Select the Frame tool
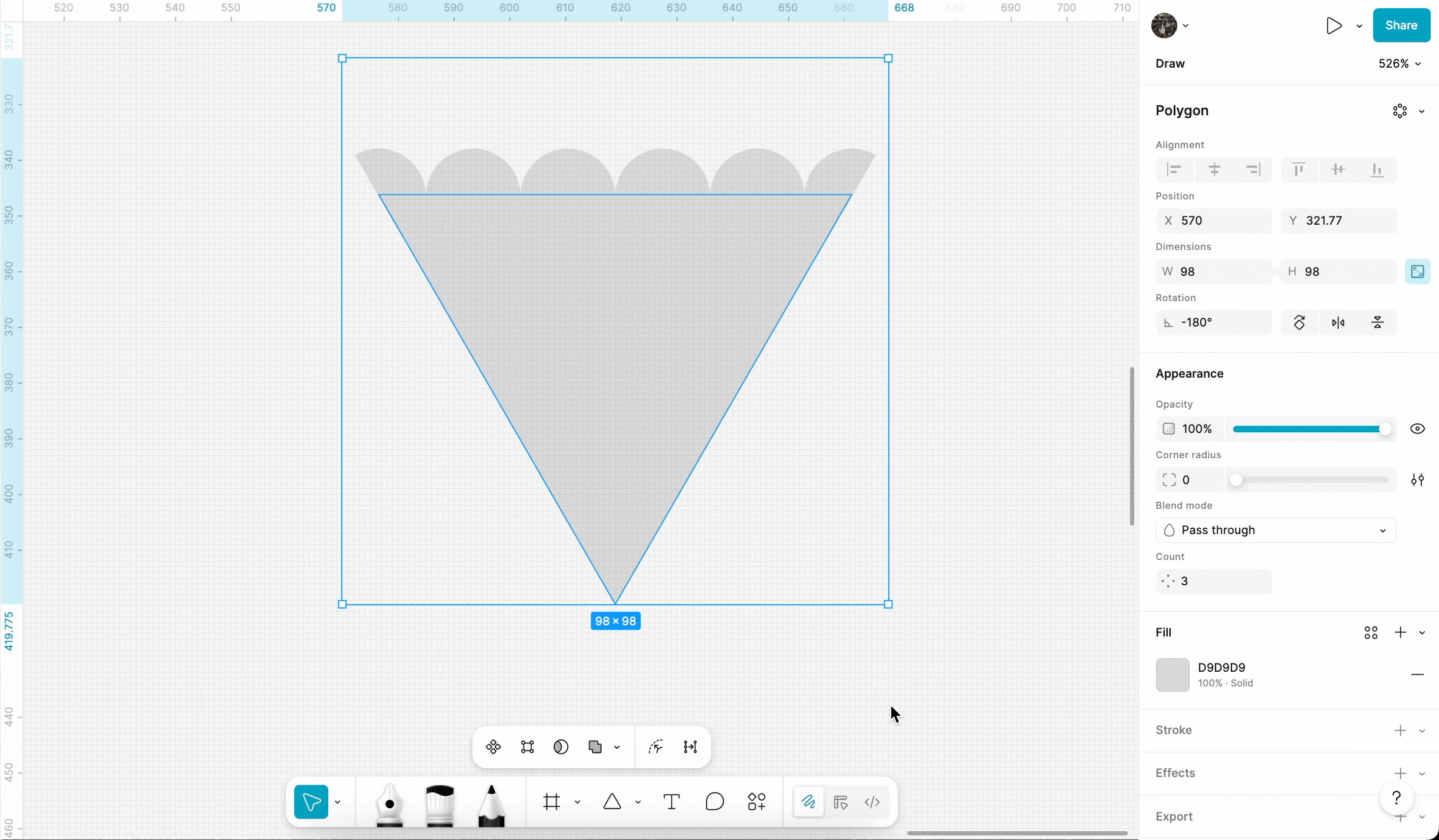Viewport: 1439px width, 840px height. pyautogui.click(x=551, y=802)
